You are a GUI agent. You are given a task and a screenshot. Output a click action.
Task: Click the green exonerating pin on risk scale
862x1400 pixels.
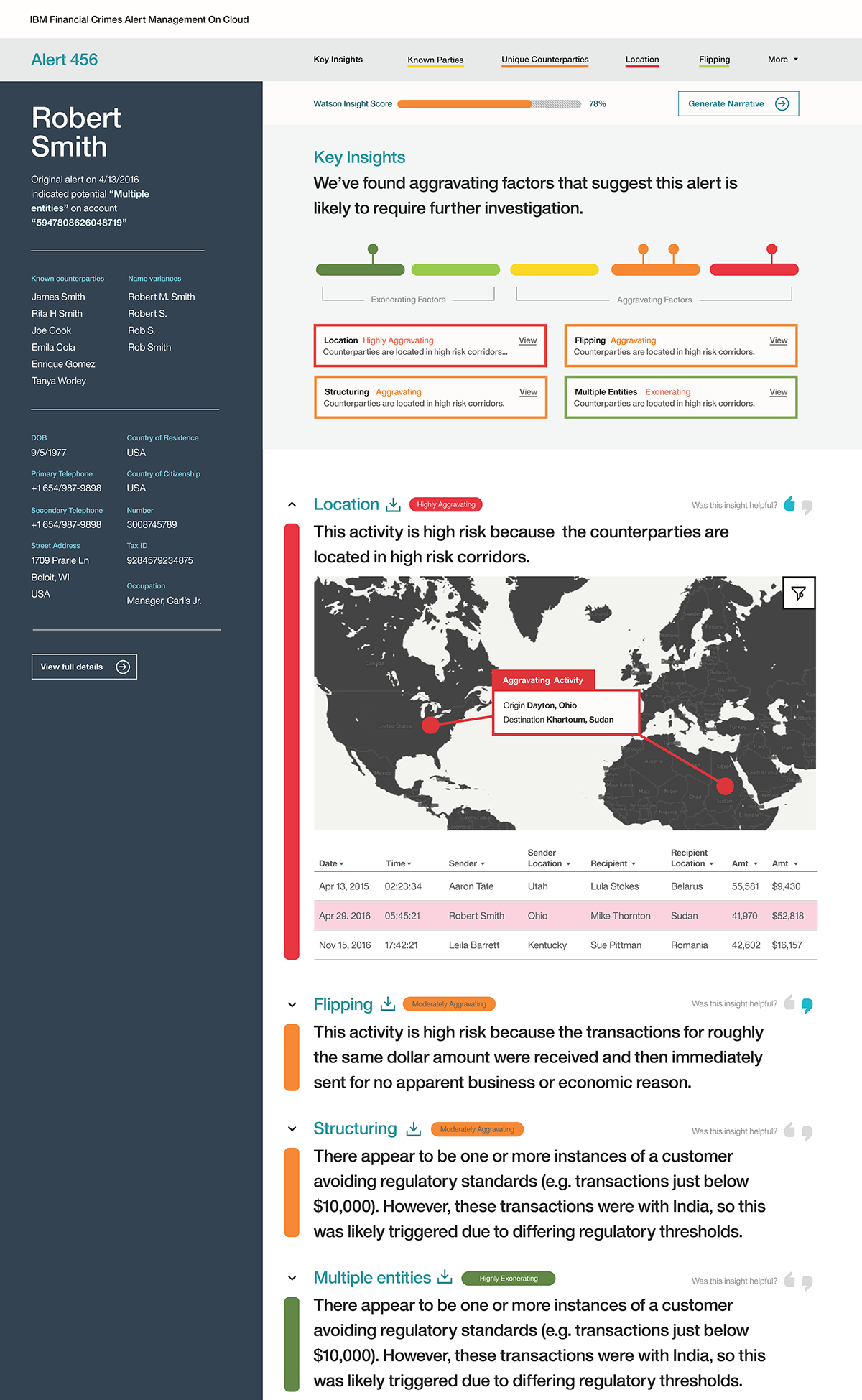(372, 249)
